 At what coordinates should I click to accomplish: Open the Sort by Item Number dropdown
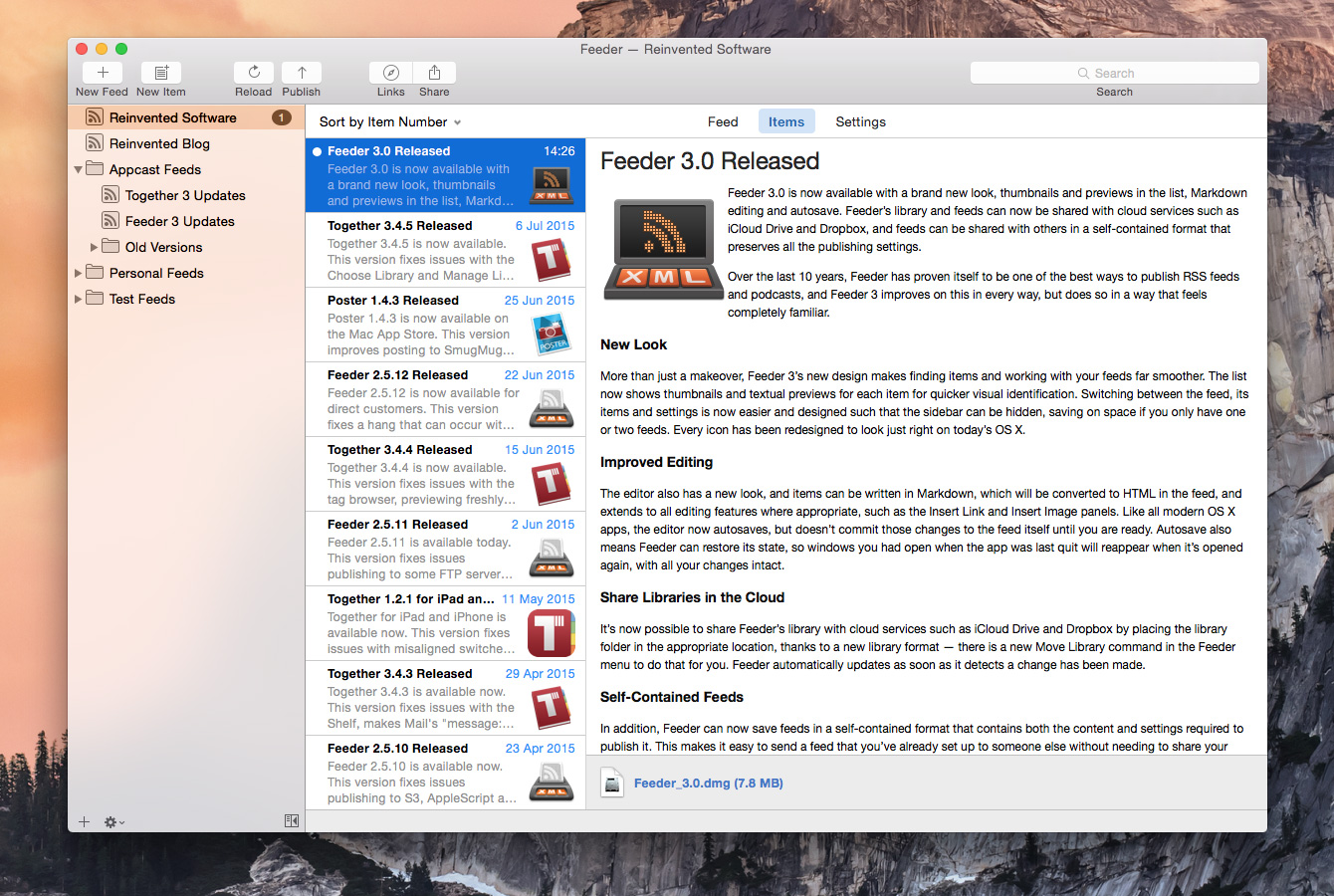tap(390, 121)
